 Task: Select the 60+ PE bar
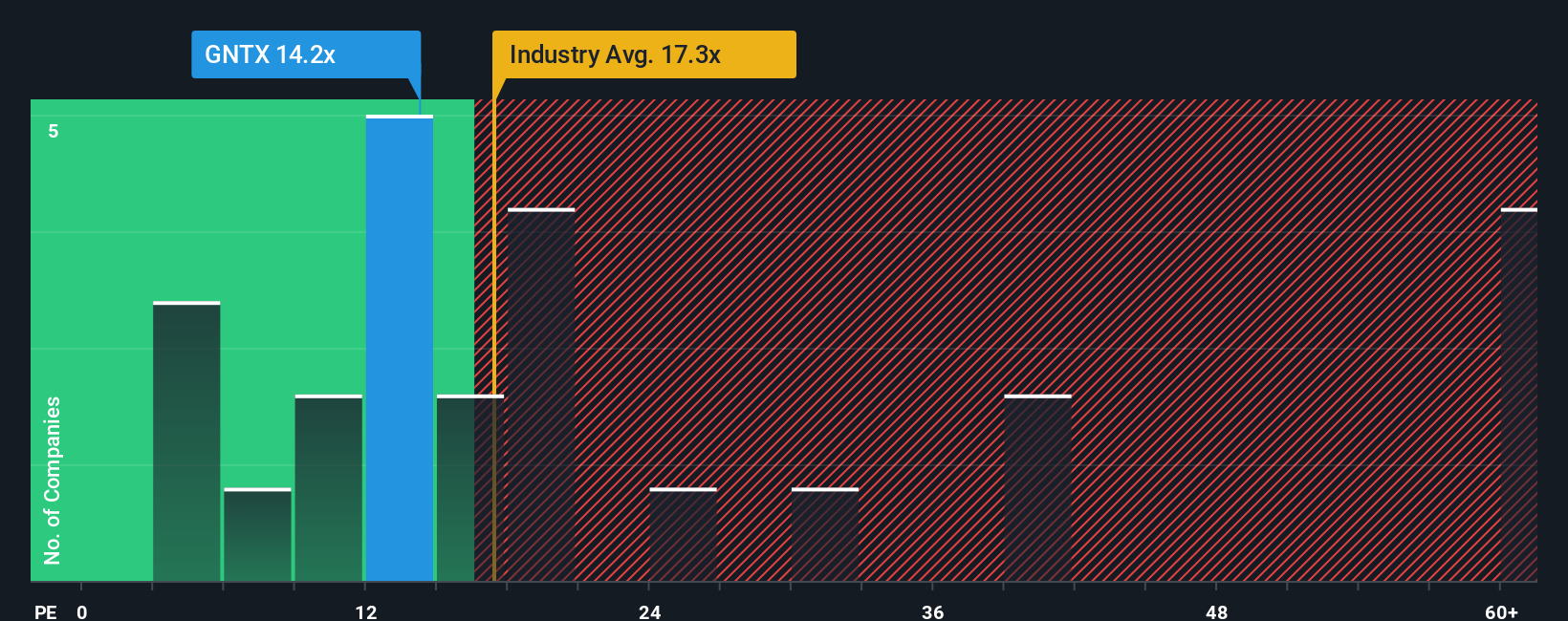1519,395
